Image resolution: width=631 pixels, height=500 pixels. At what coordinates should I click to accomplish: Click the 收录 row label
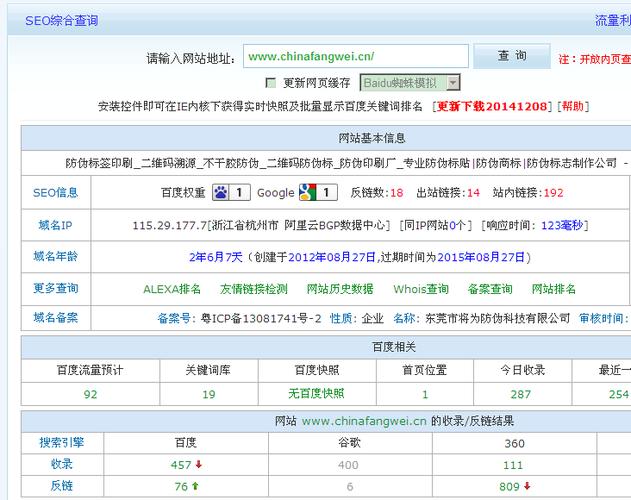(62, 464)
